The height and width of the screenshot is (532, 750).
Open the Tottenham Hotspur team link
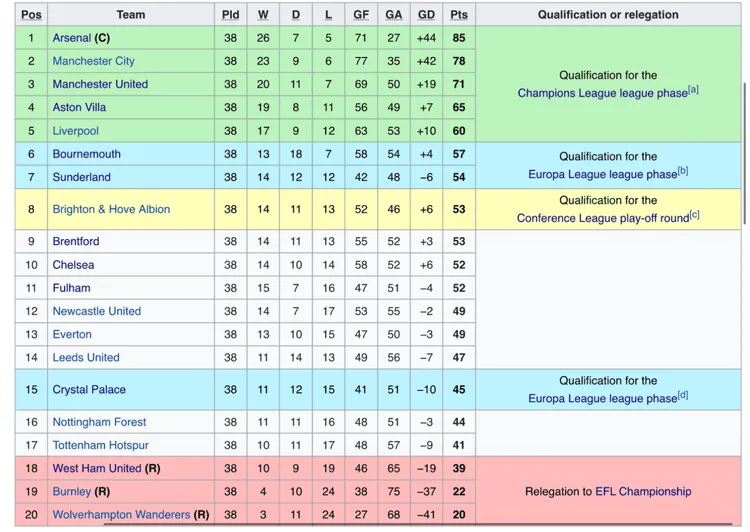click(100, 445)
